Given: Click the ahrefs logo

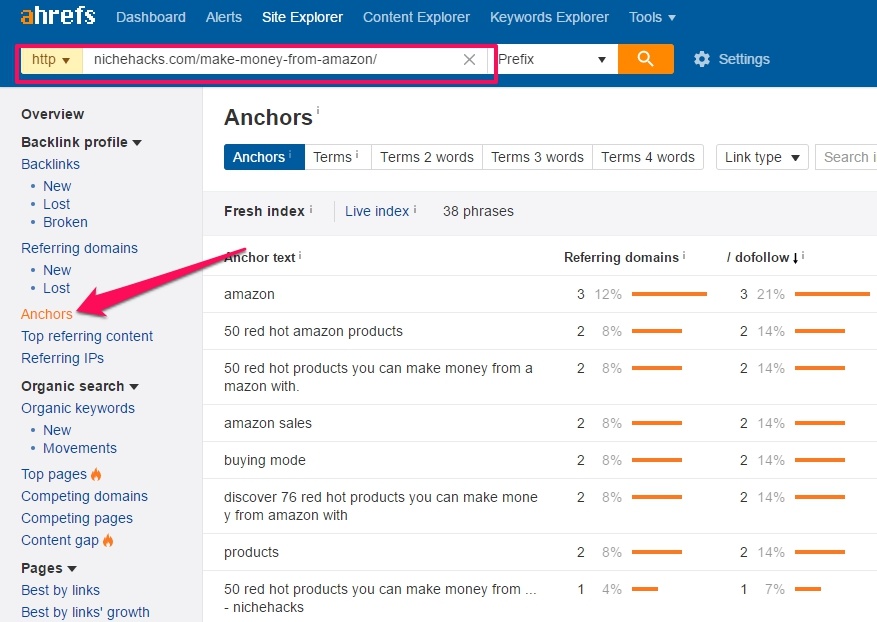Looking at the screenshot, I should [58, 16].
